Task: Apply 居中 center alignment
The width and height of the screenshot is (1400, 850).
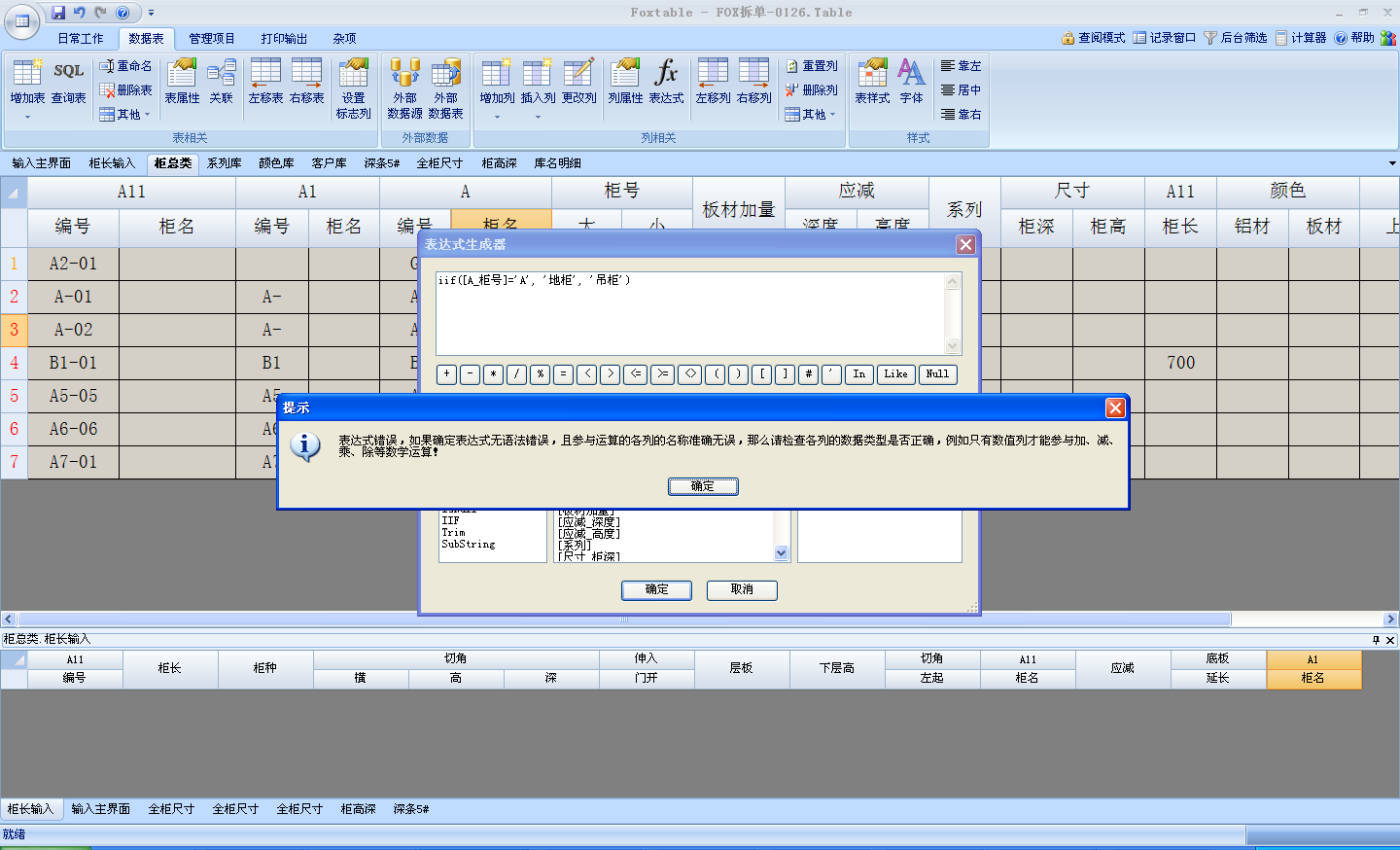Action: pyautogui.click(x=961, y=90)
